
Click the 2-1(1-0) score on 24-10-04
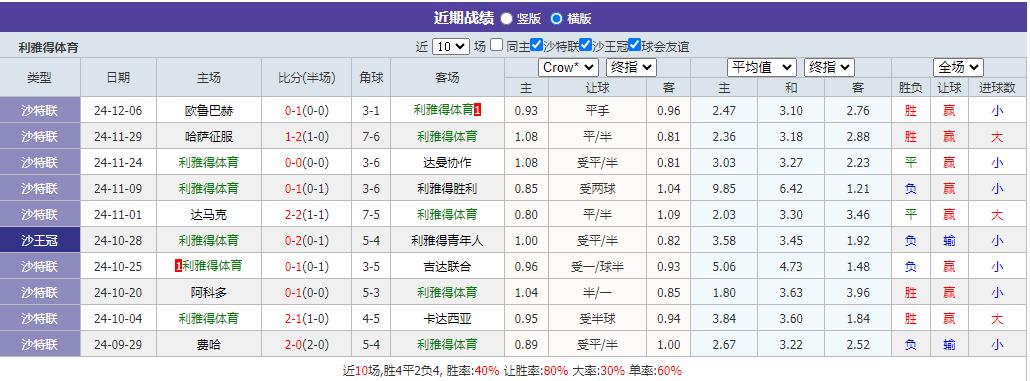tap(307, 319)
